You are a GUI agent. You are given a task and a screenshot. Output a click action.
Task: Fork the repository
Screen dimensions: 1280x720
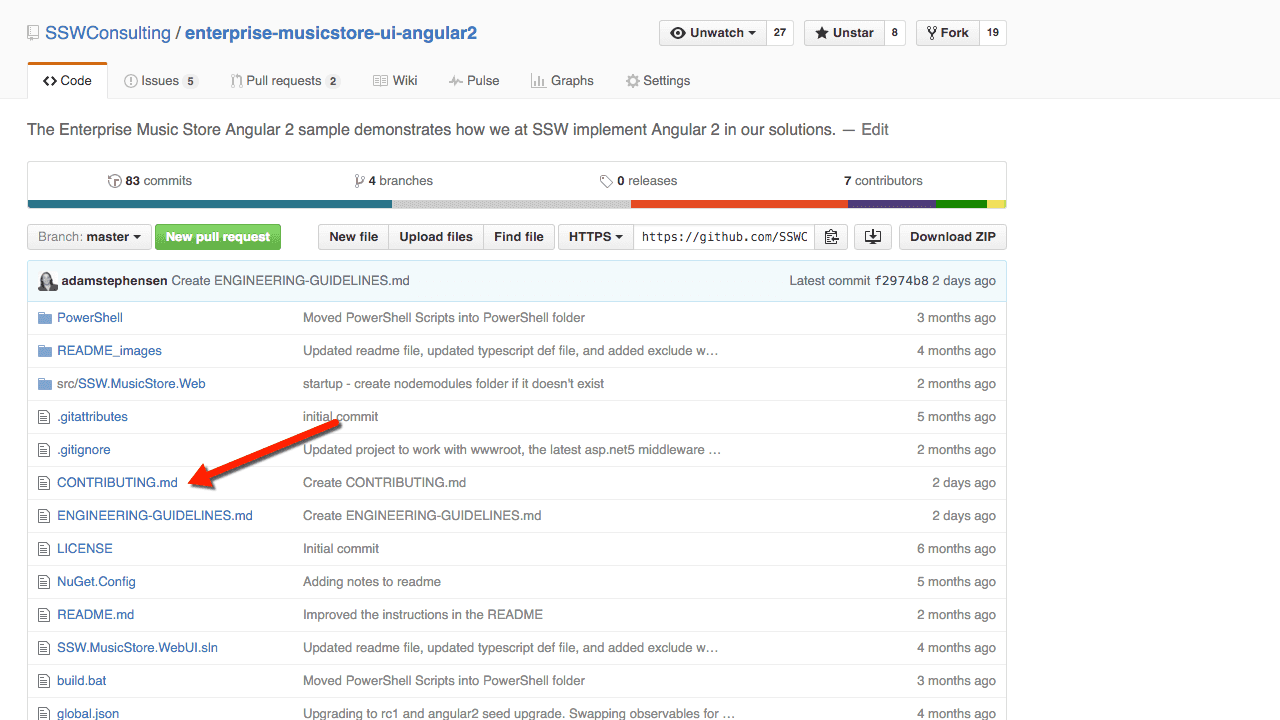click(947, 33)
